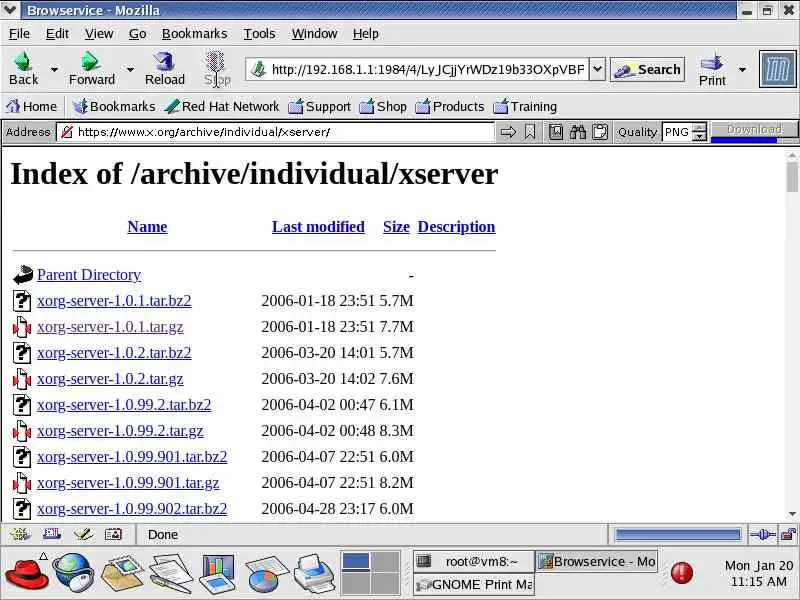Viewport: 800px width, 600px height.
Task: Switch to the root@vm8 terminal task
Action: tap(473, 562)
